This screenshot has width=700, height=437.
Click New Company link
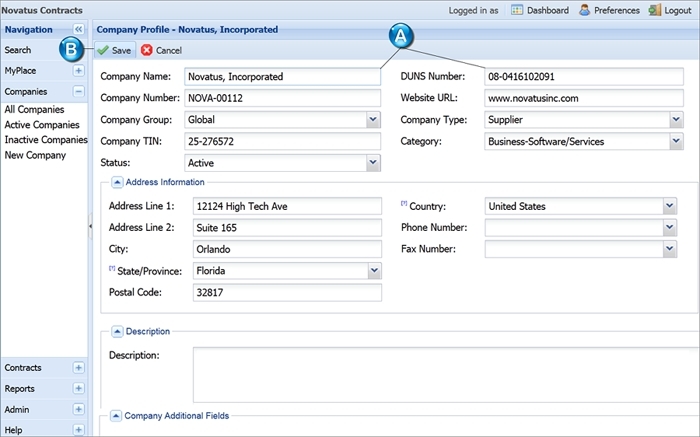(x=35, y=155)
